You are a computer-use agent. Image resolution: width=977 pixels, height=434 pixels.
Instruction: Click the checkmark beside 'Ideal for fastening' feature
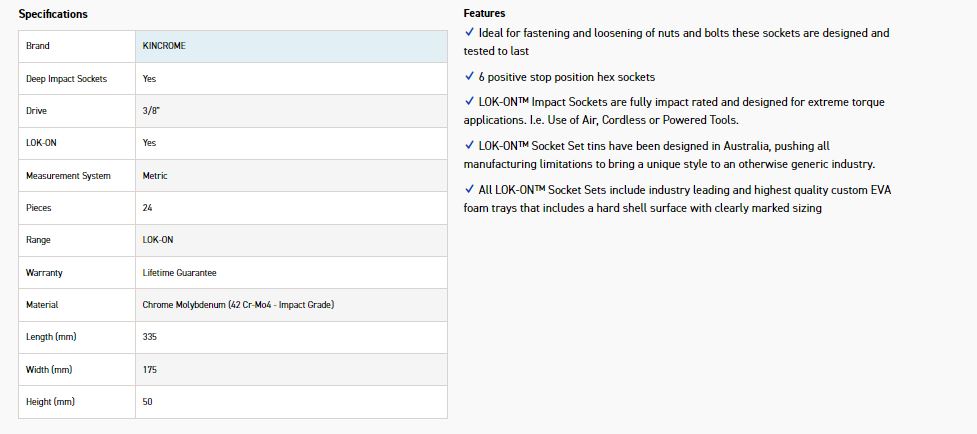point(470,33)
